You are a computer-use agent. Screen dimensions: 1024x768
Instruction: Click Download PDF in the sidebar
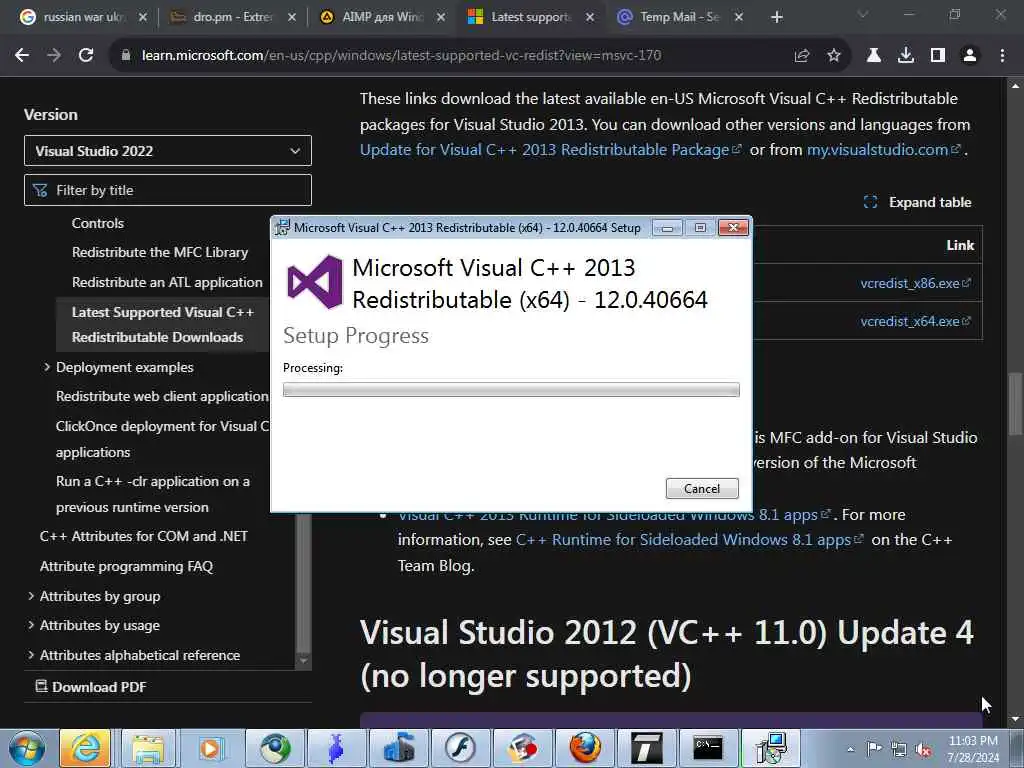click(91, 687)
